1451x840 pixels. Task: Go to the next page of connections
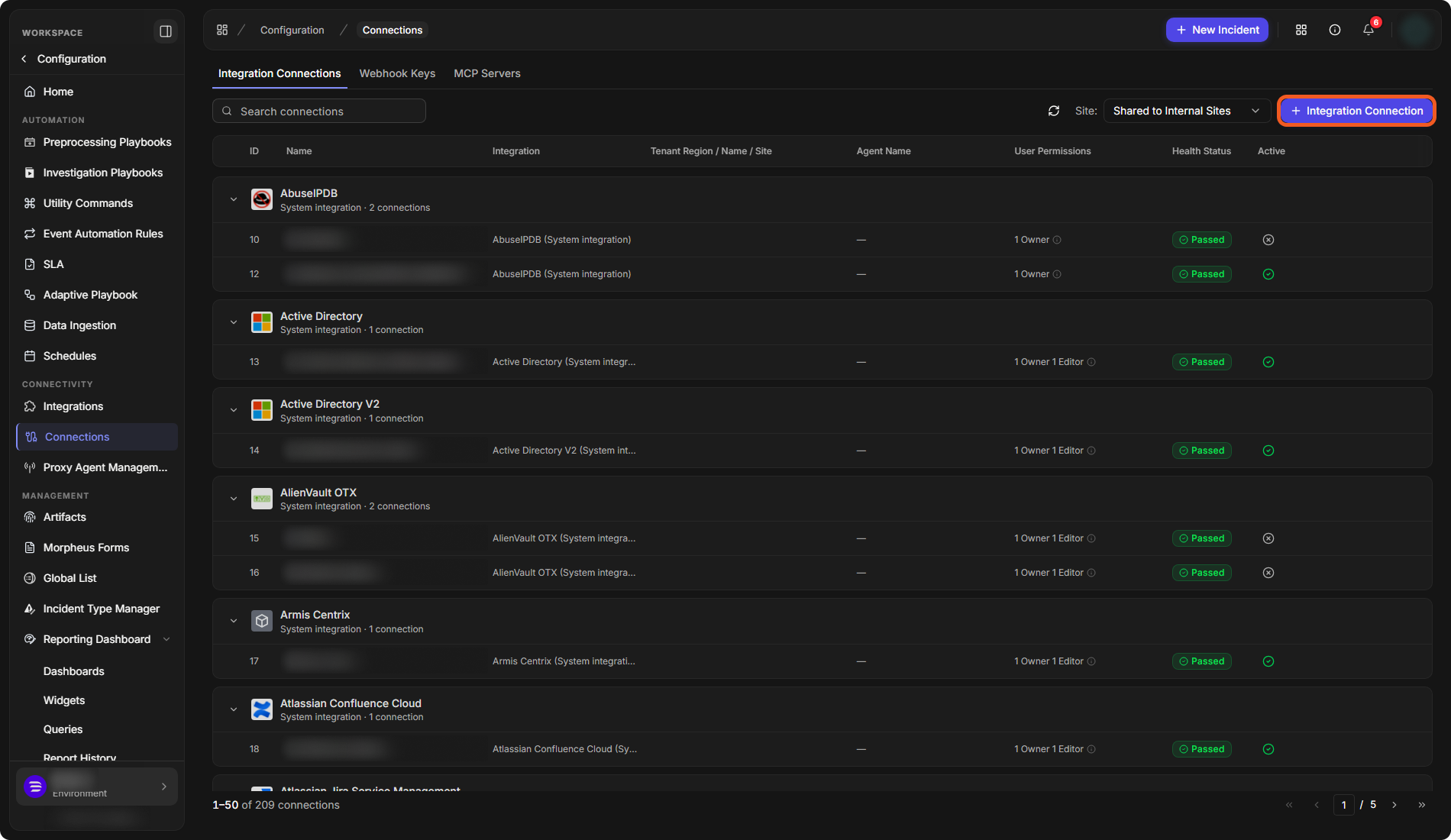(1394, 805)
